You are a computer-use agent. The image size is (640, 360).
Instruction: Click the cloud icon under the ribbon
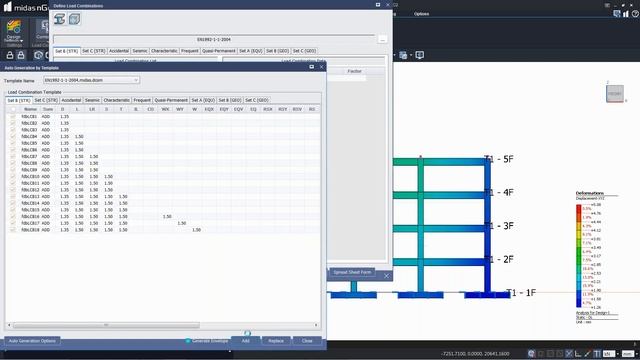[38, 55]
